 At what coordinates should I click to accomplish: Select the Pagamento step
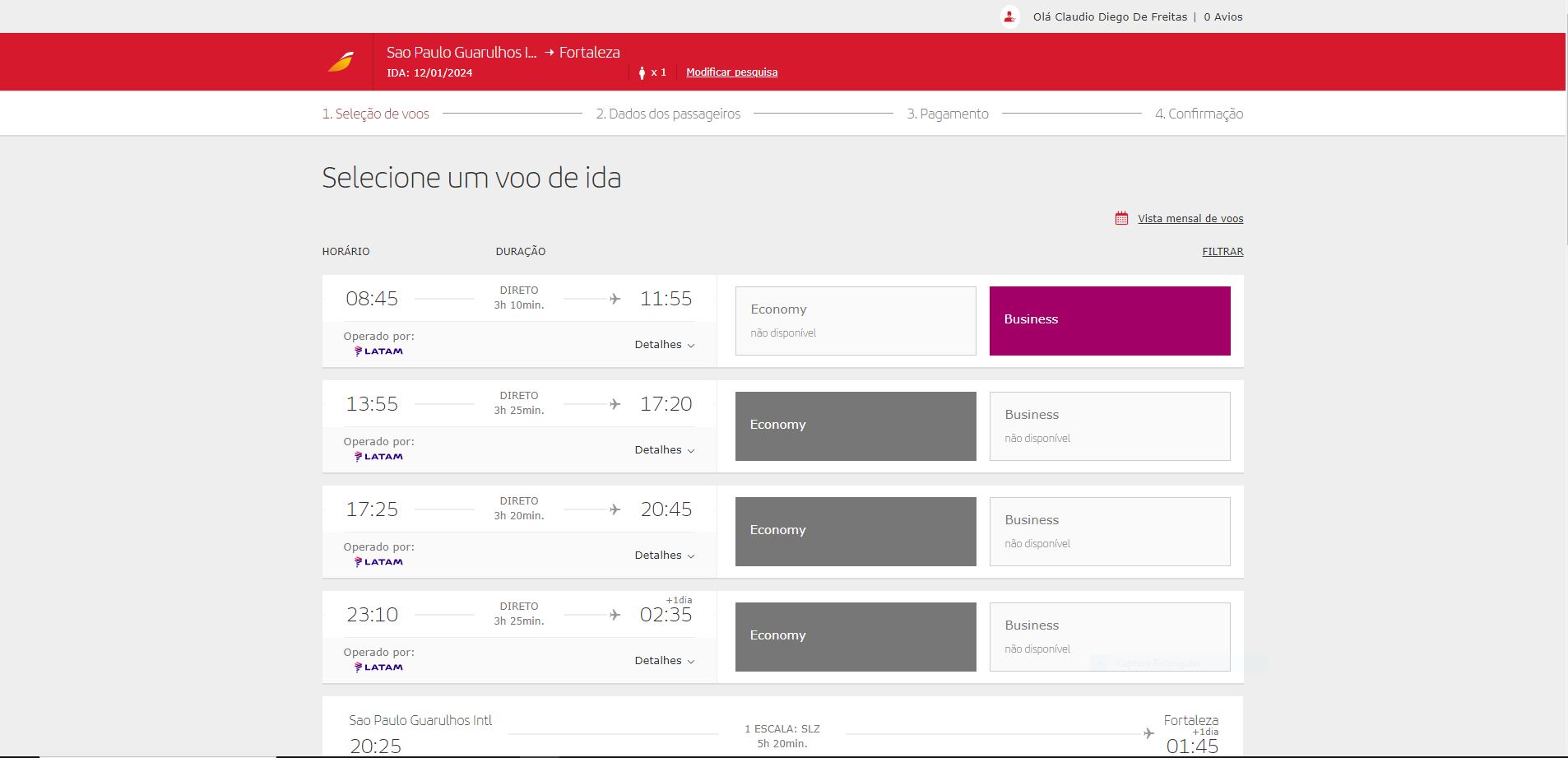point(947,114)
